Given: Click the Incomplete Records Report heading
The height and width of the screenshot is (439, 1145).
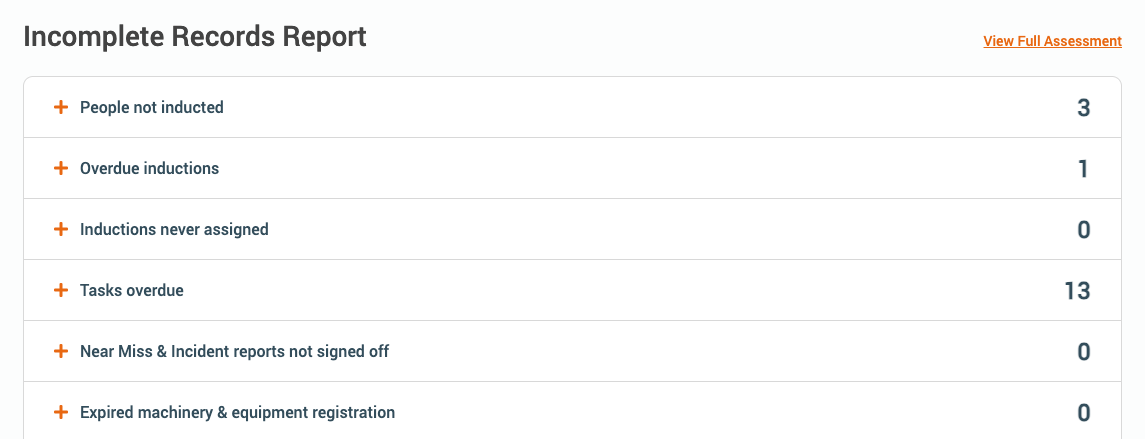Looking at the screenshot, I should [195, 37].
